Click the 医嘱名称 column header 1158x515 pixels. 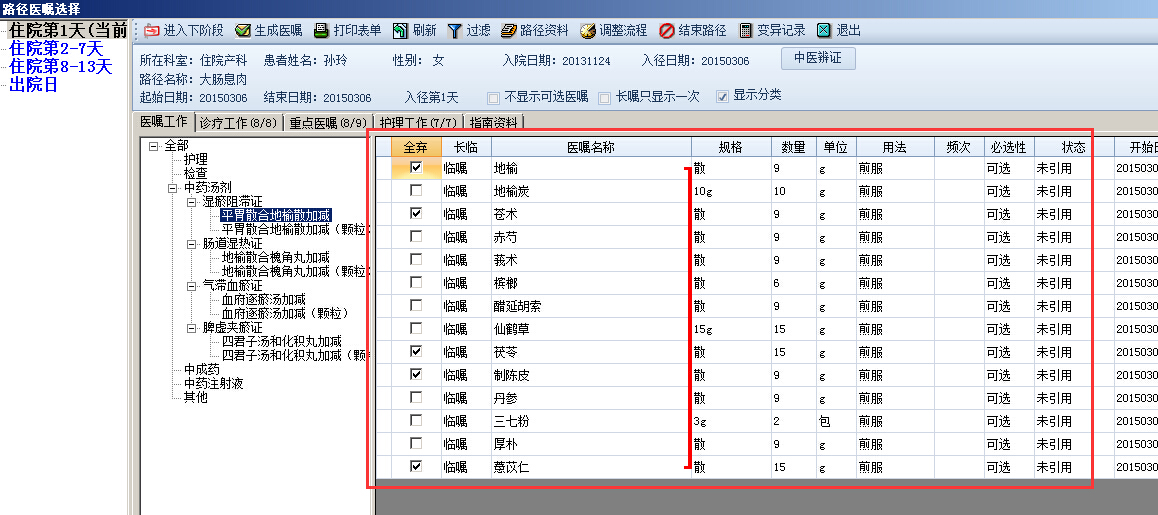click(x=592, y=147)
